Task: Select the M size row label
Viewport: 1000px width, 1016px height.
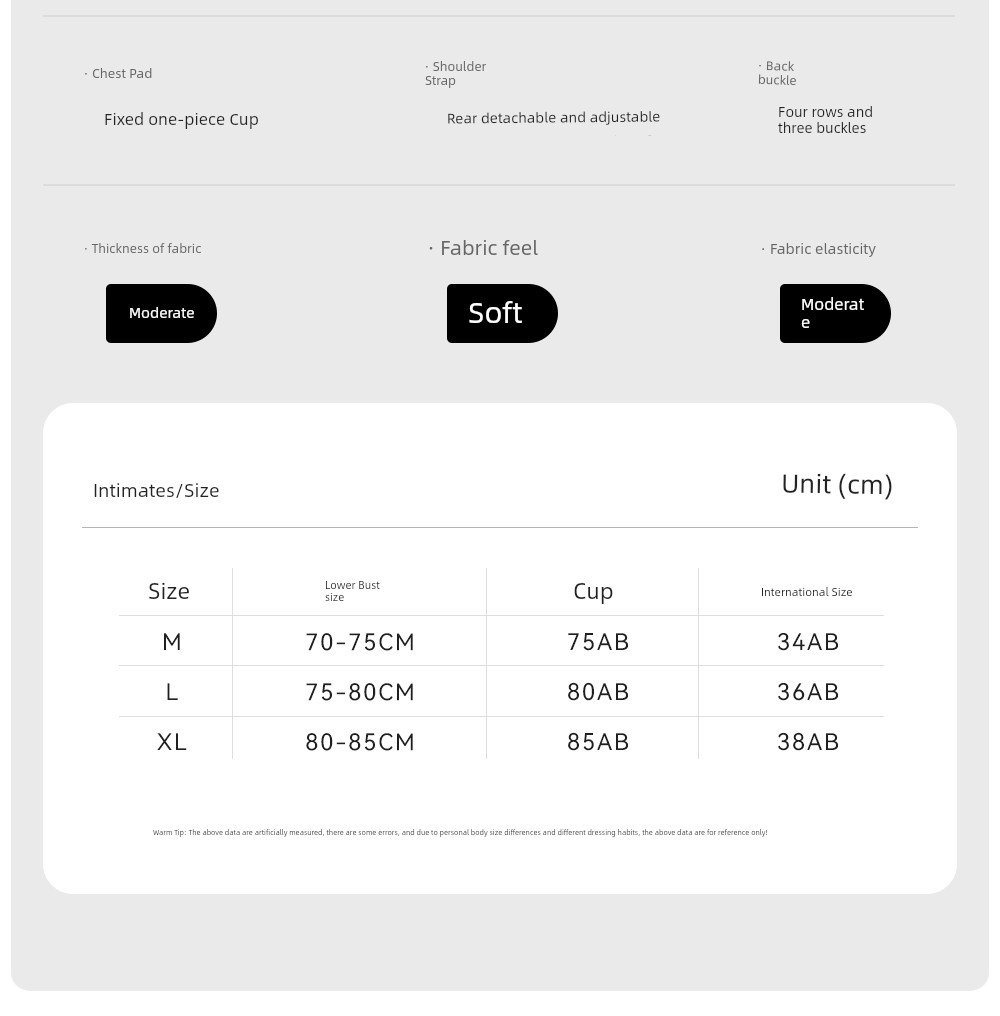Action: click(172, 641)
